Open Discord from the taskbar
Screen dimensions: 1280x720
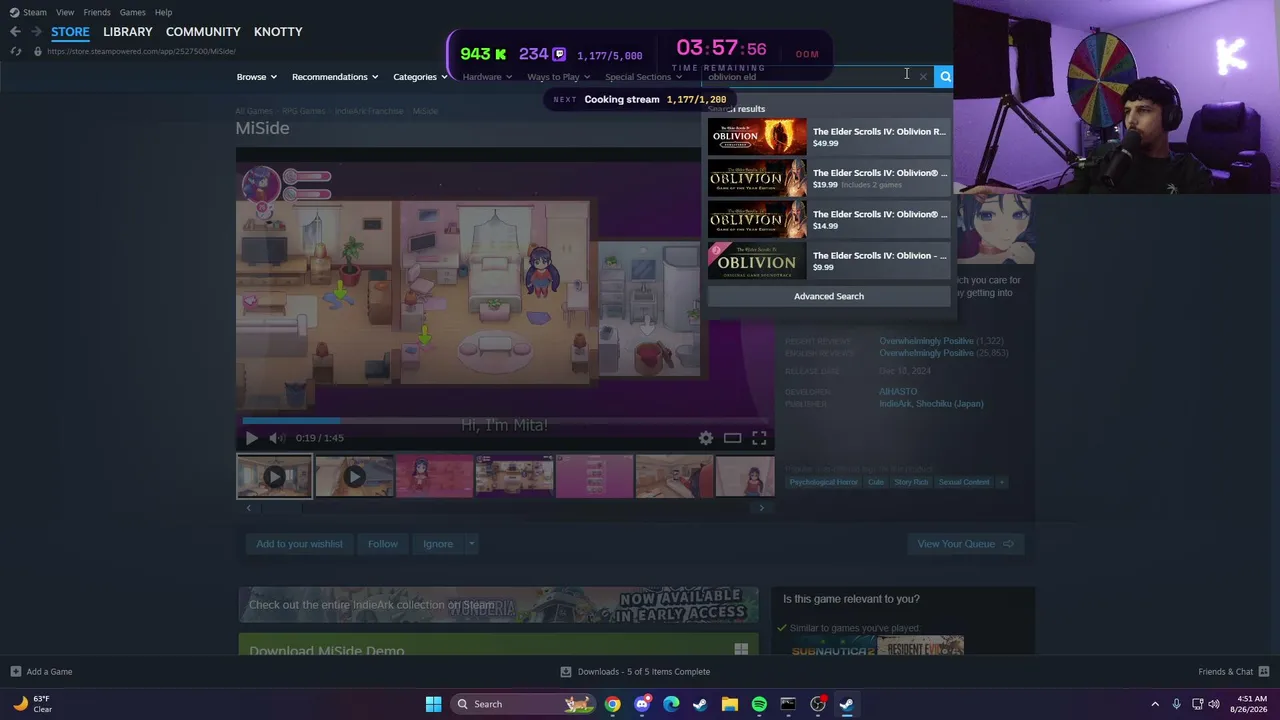click(642, 704)
